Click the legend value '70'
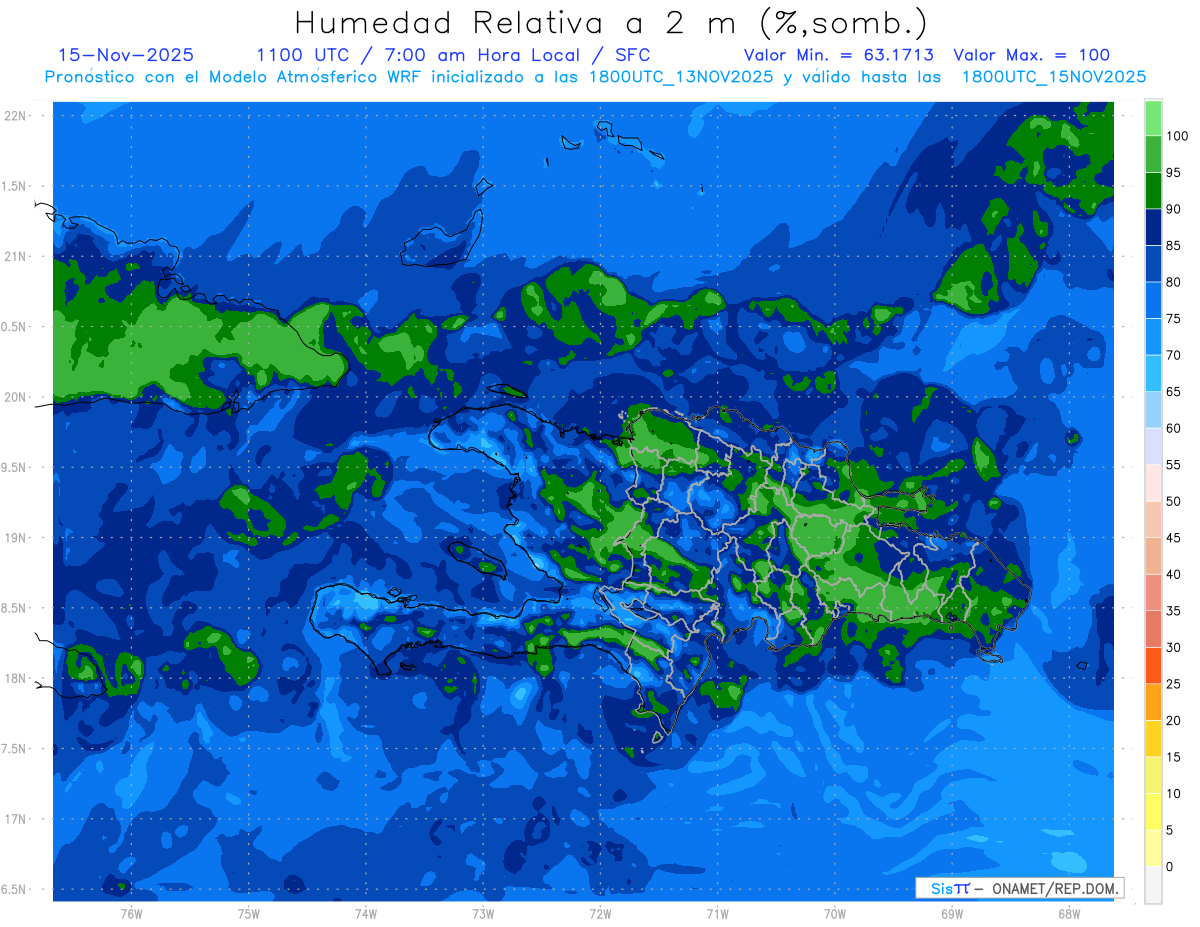 1173,355
